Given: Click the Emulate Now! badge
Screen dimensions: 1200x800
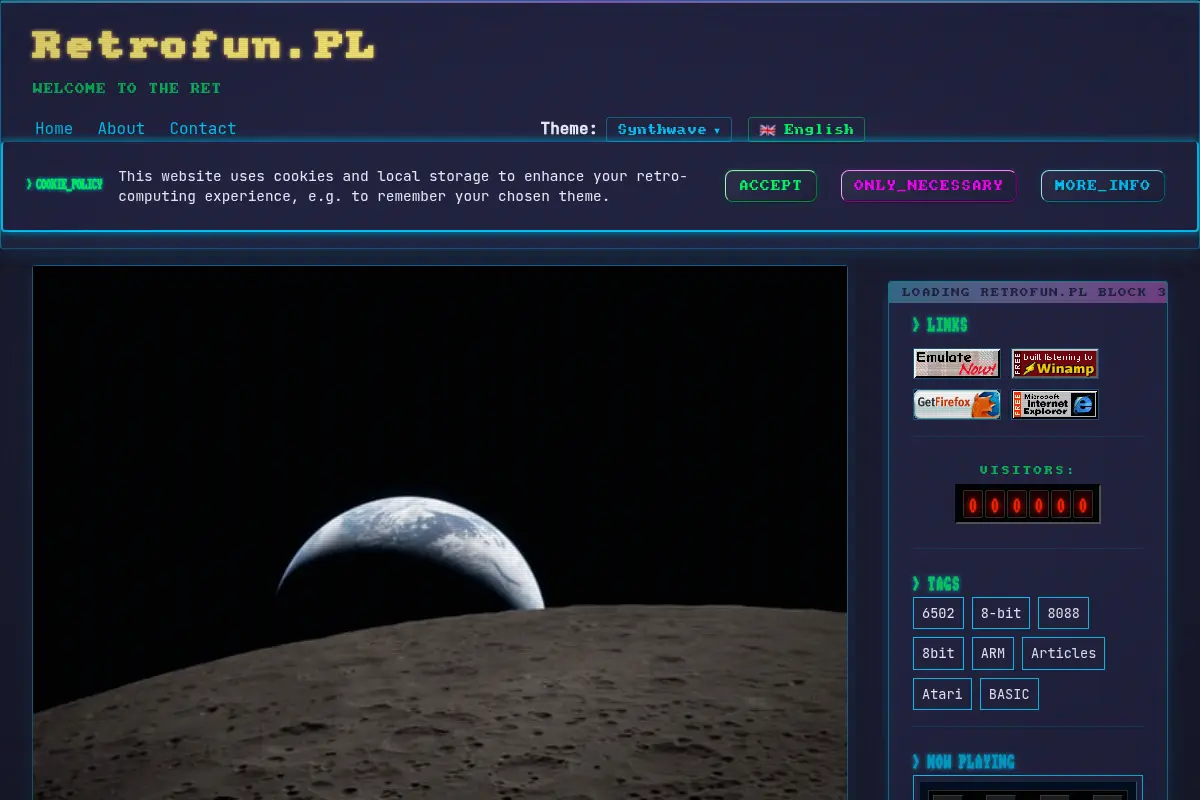Looking at the screenshot, I should [x=957, y=363].
